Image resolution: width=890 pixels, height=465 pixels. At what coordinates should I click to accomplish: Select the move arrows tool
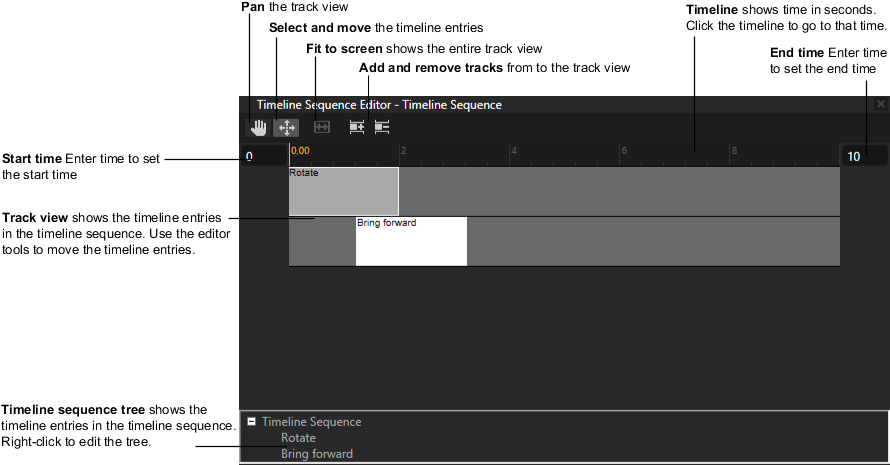(286, 128)
